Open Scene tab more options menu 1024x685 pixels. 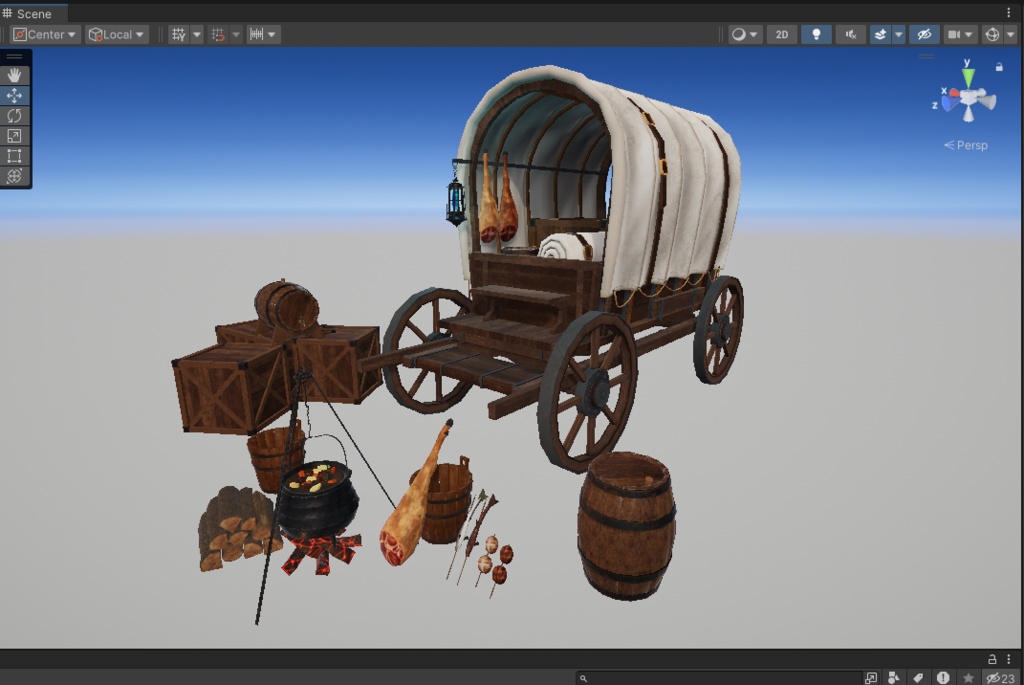pyautogui.click(x=1008, y=12)
